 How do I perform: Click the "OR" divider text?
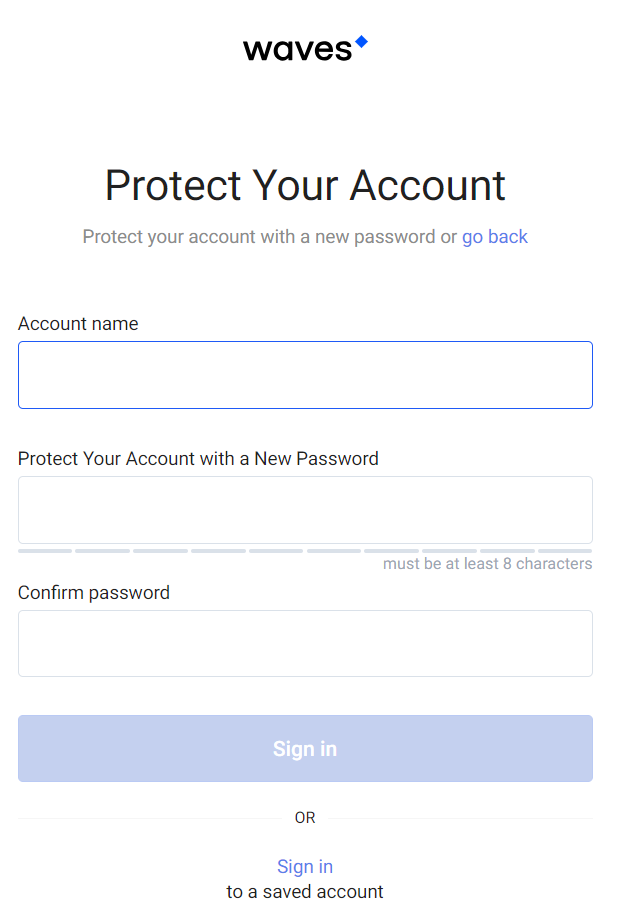[305, 818]
